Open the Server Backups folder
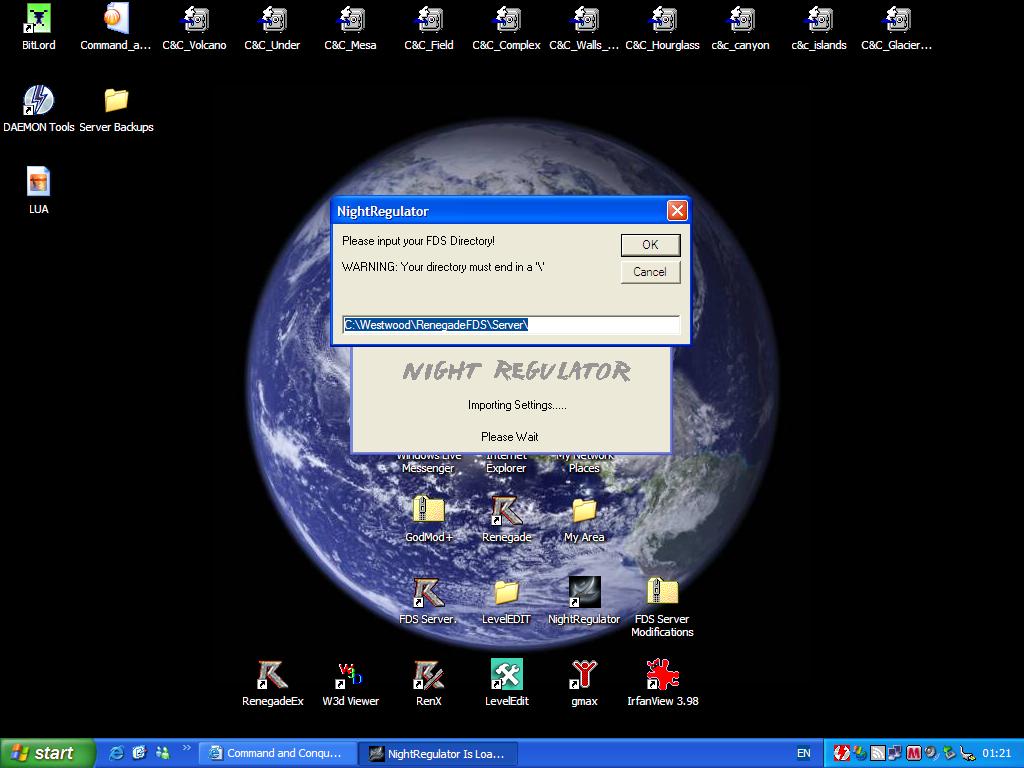The width and height of the screenshot is (1024, 768). (x=116, y=101)
